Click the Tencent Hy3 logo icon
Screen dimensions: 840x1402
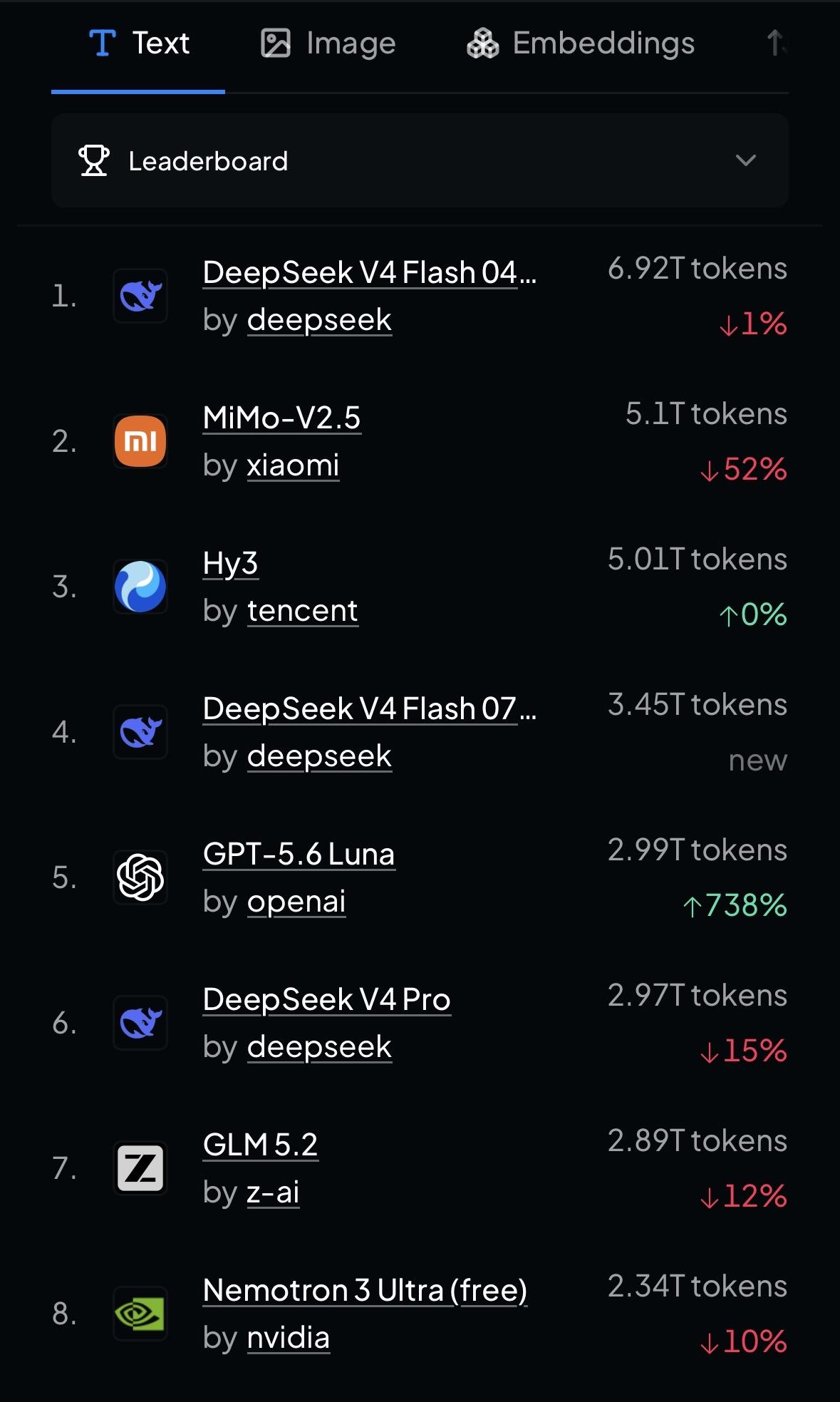point(140,587)
